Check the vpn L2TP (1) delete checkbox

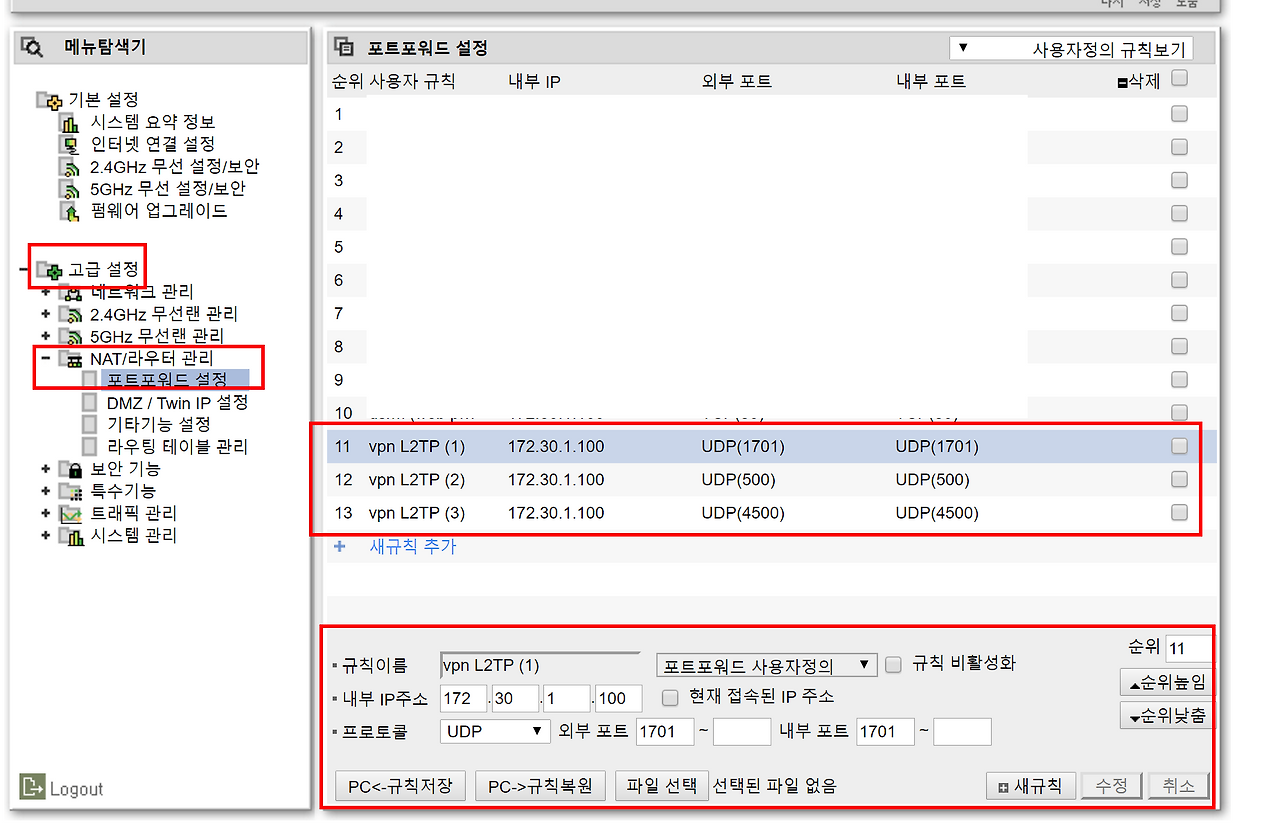pyautogui.click(x=1179, y=445)
